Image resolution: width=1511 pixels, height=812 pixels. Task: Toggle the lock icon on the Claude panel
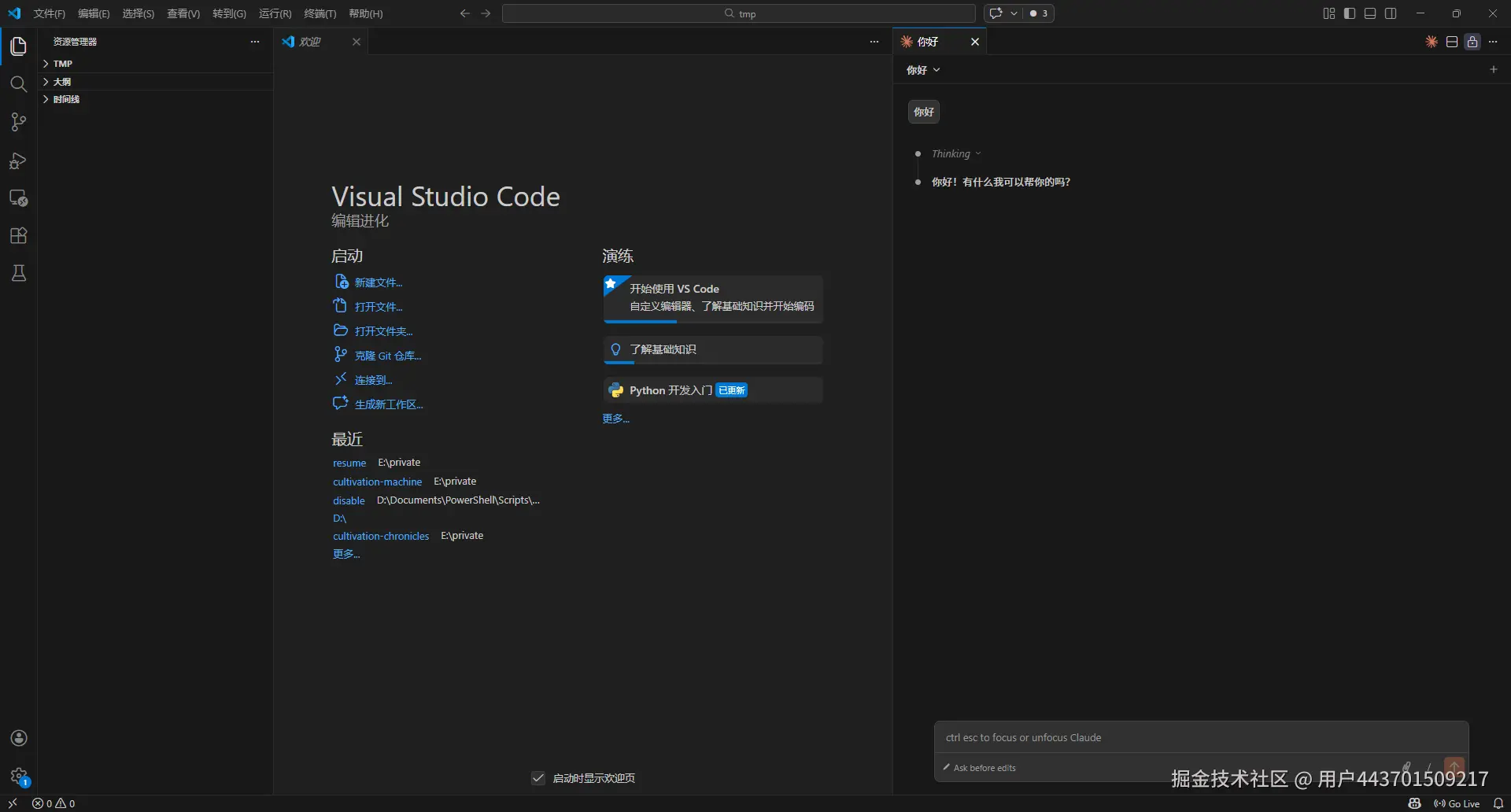click(x=1472, y=42)
